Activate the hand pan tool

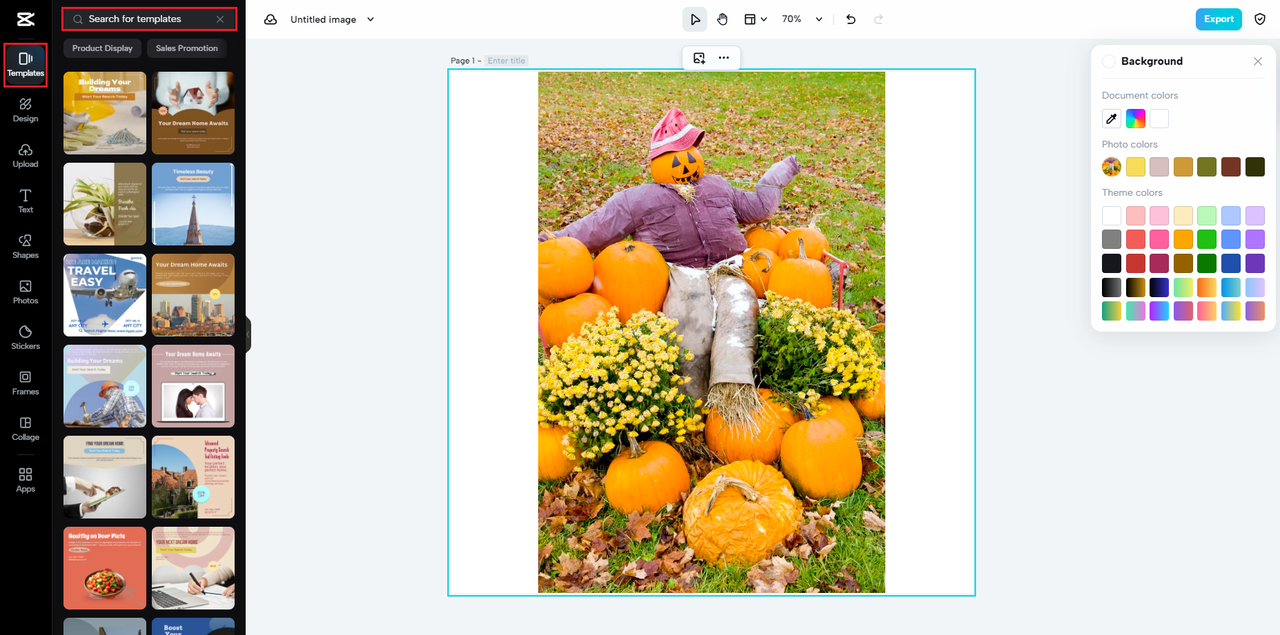(x=722, y=19)
